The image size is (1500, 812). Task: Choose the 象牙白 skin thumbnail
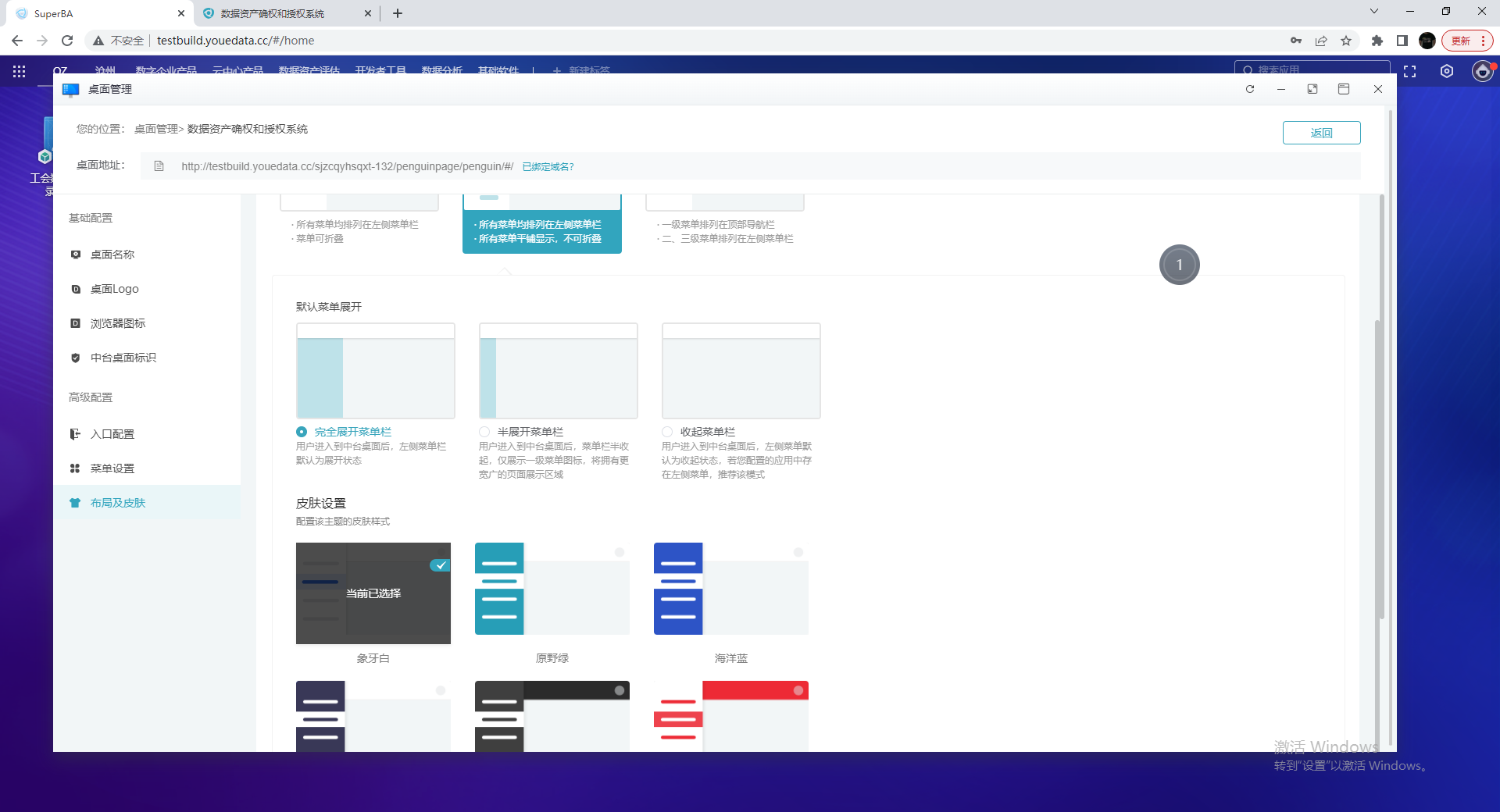click(373, 593)
